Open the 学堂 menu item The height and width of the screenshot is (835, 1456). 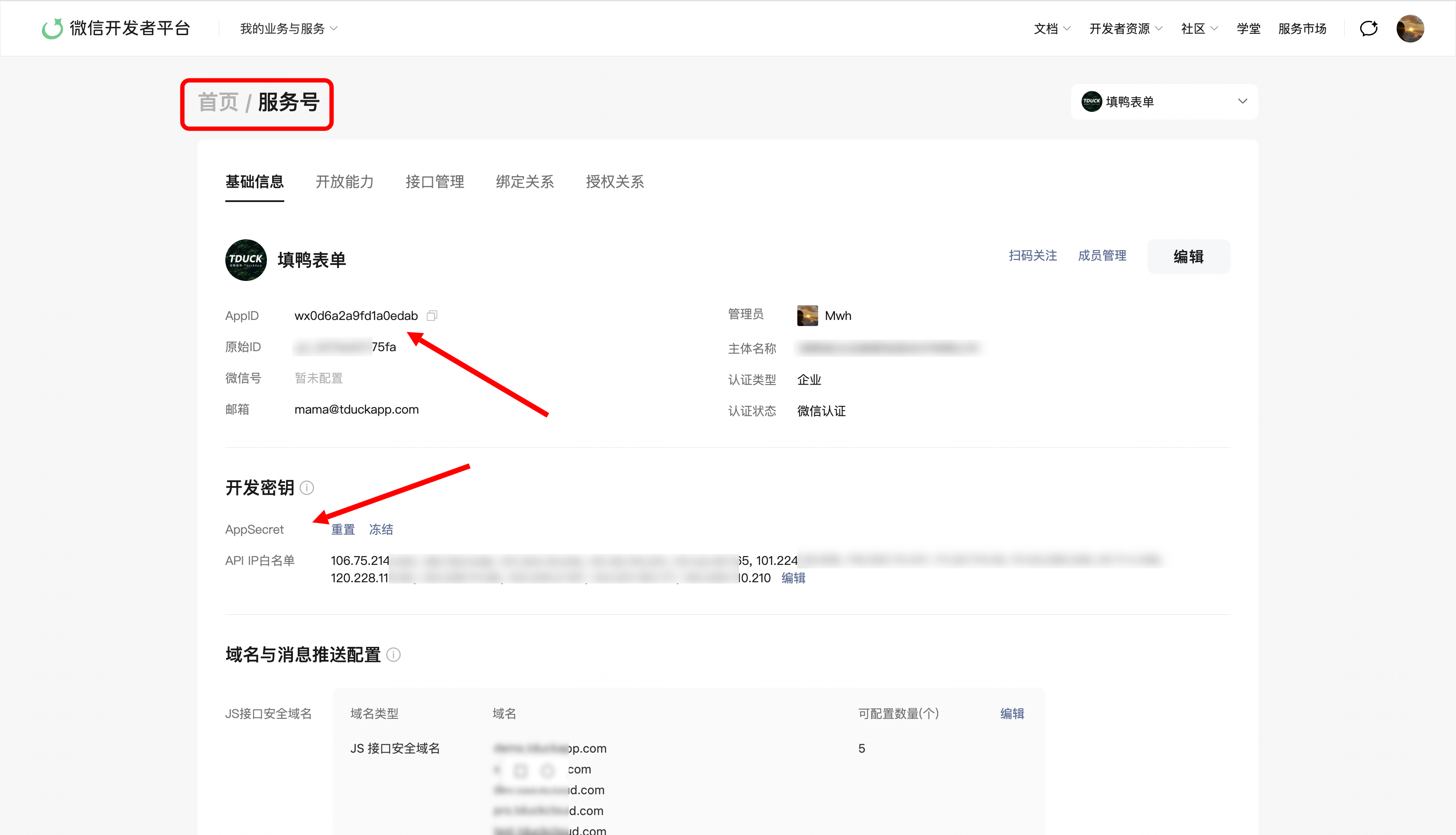(x=1248, y=29)
